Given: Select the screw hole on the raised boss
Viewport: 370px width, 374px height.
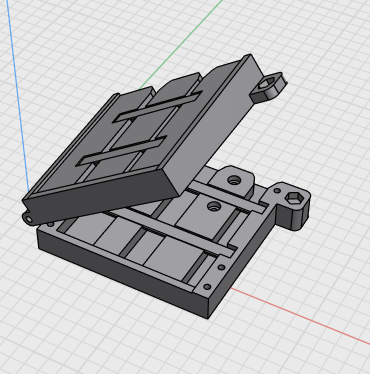Looking at the screenshot, I should [234, 180].
